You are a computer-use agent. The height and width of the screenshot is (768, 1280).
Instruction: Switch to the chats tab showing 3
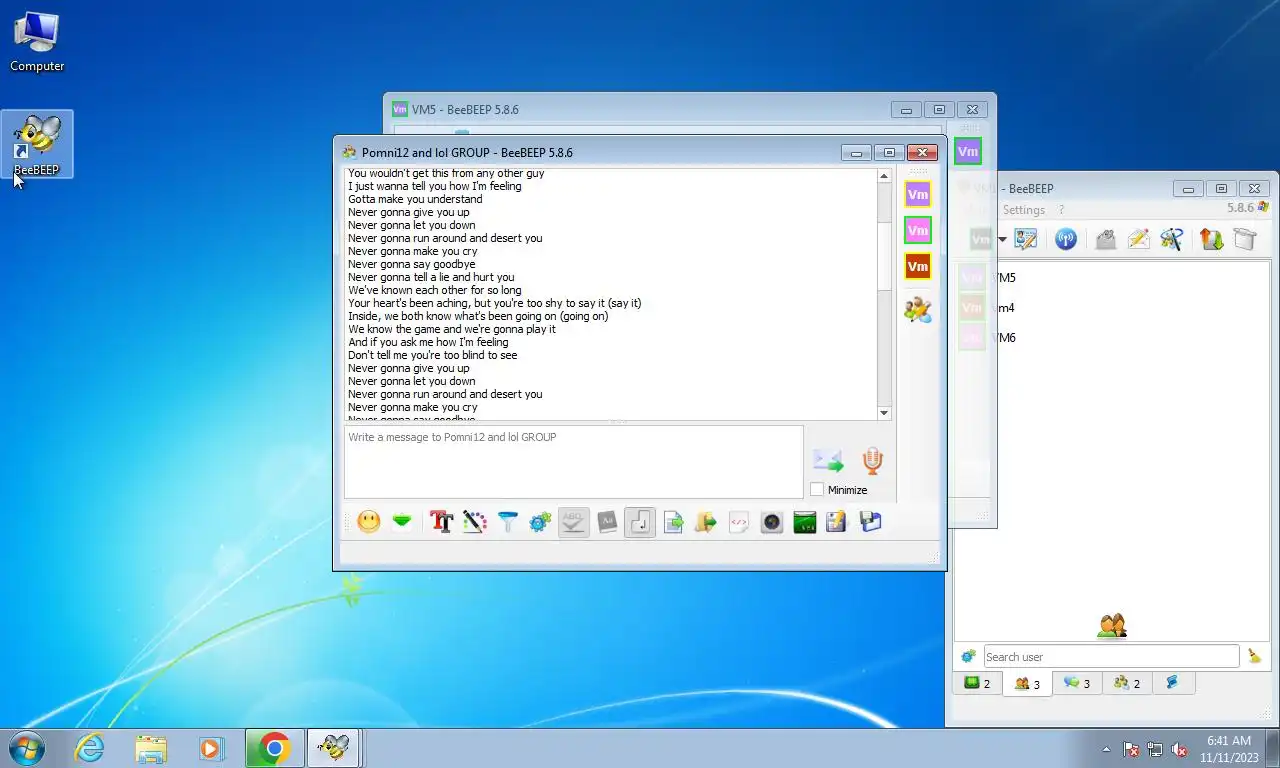[x=1077, y=683]
